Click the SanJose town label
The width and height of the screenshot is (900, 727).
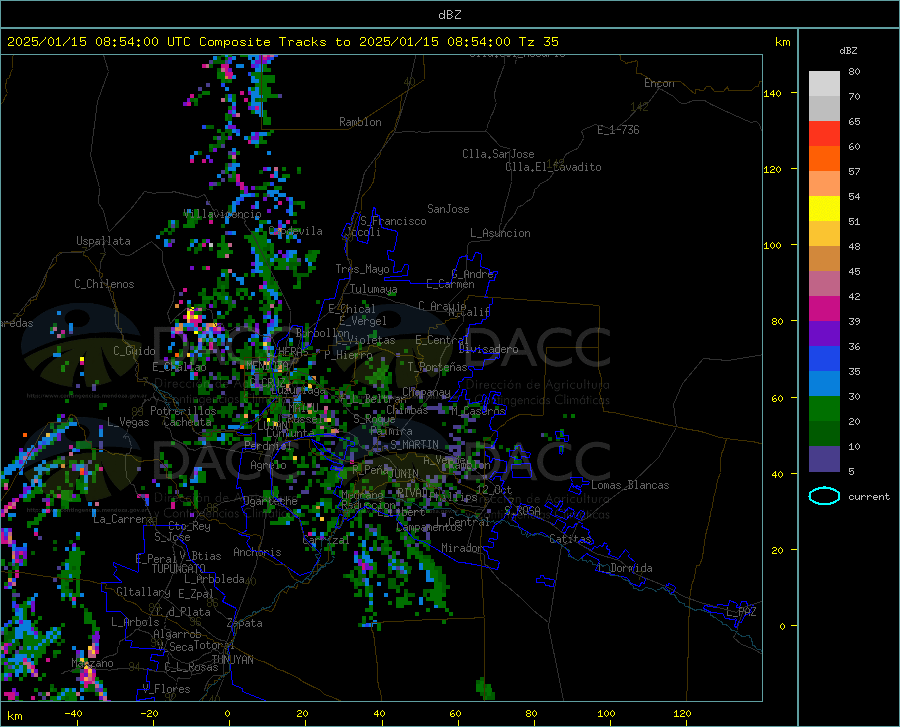click(448, 209)
